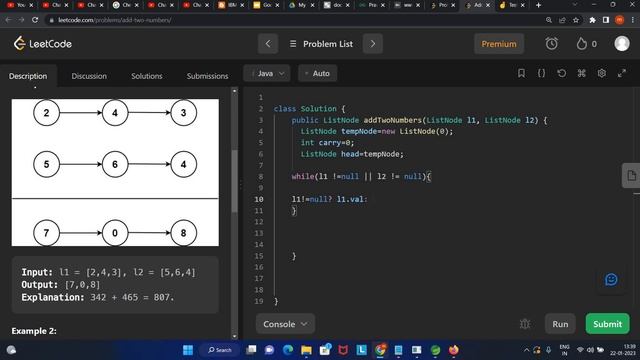This screenshot has width=640, height=360.
Task: Switch to the Discussion tab
Action: click(x=89, y=76)
